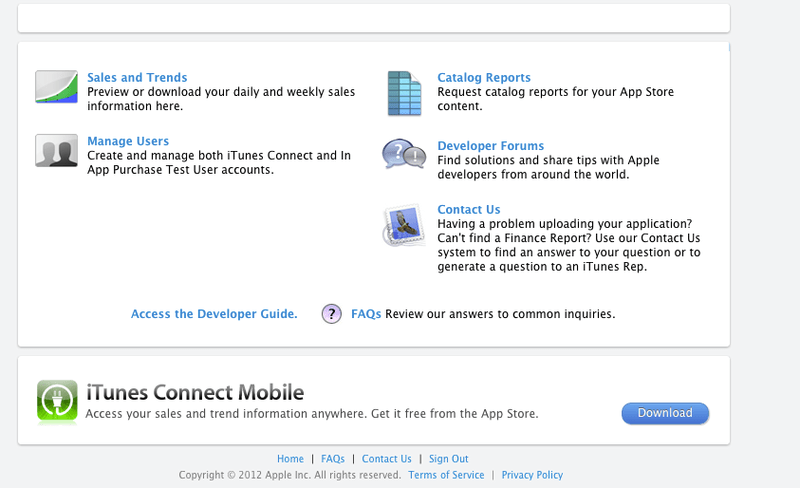Click the blue Download button
Screen dimensions: 800x488
(665, 413)
